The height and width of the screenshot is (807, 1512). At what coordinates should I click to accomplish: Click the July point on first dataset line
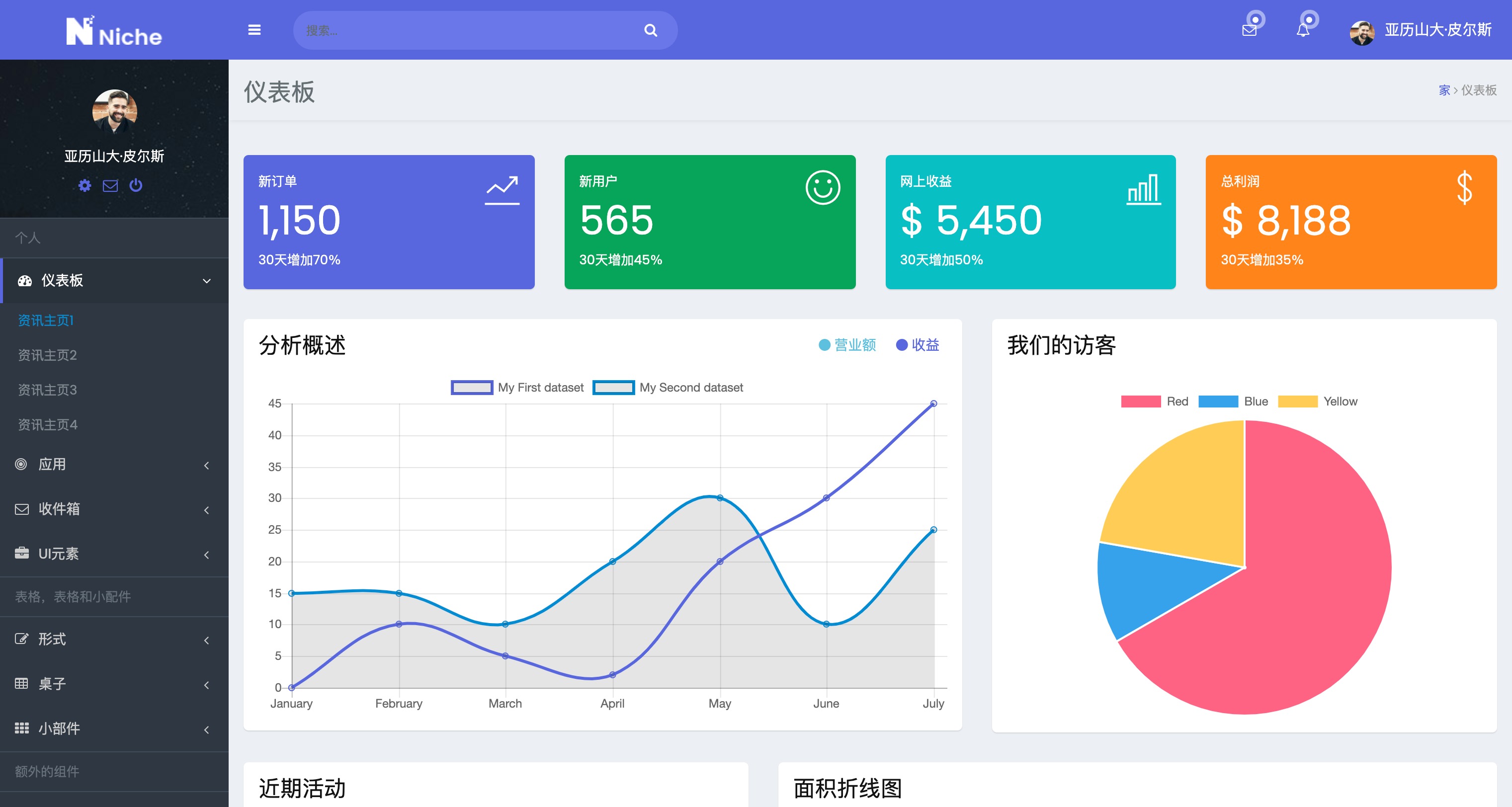pos(933,404)
